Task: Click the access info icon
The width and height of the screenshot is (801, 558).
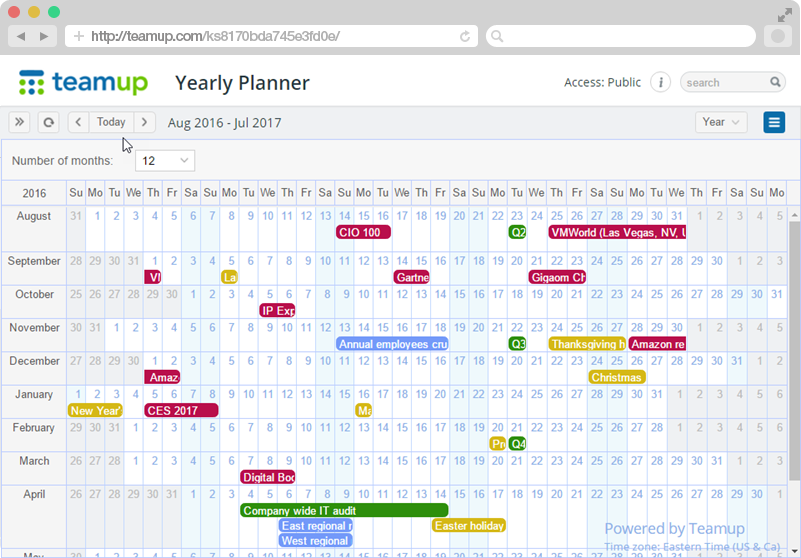Action: [x=660, y=82]
